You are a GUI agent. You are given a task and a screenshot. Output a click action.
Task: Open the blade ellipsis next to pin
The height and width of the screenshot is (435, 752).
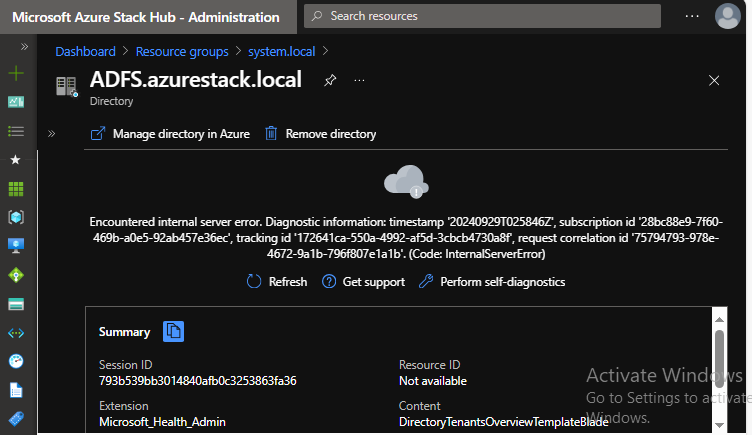click(359, 80)
